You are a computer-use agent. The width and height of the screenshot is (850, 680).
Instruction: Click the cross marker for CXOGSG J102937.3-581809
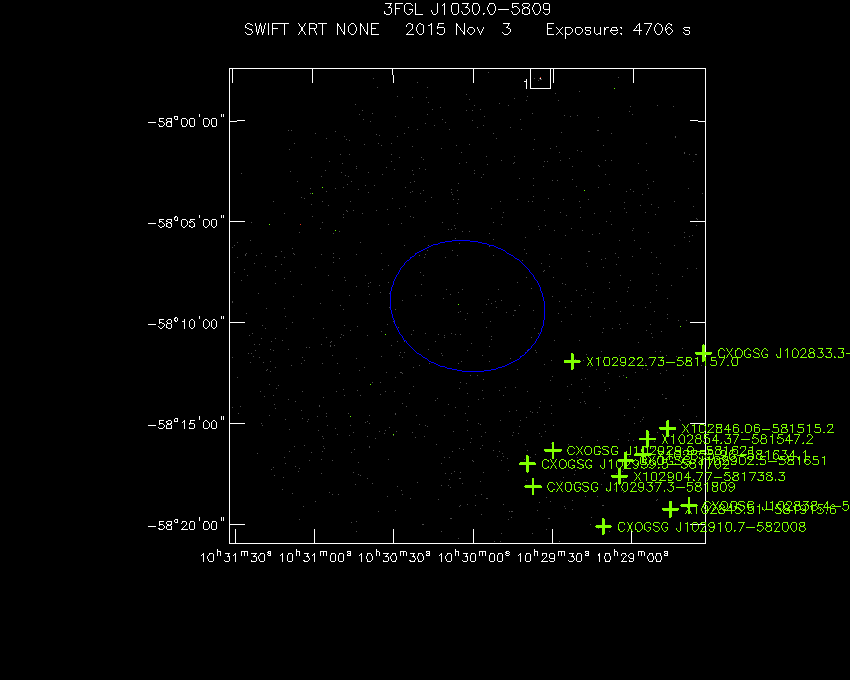point(533,486)
